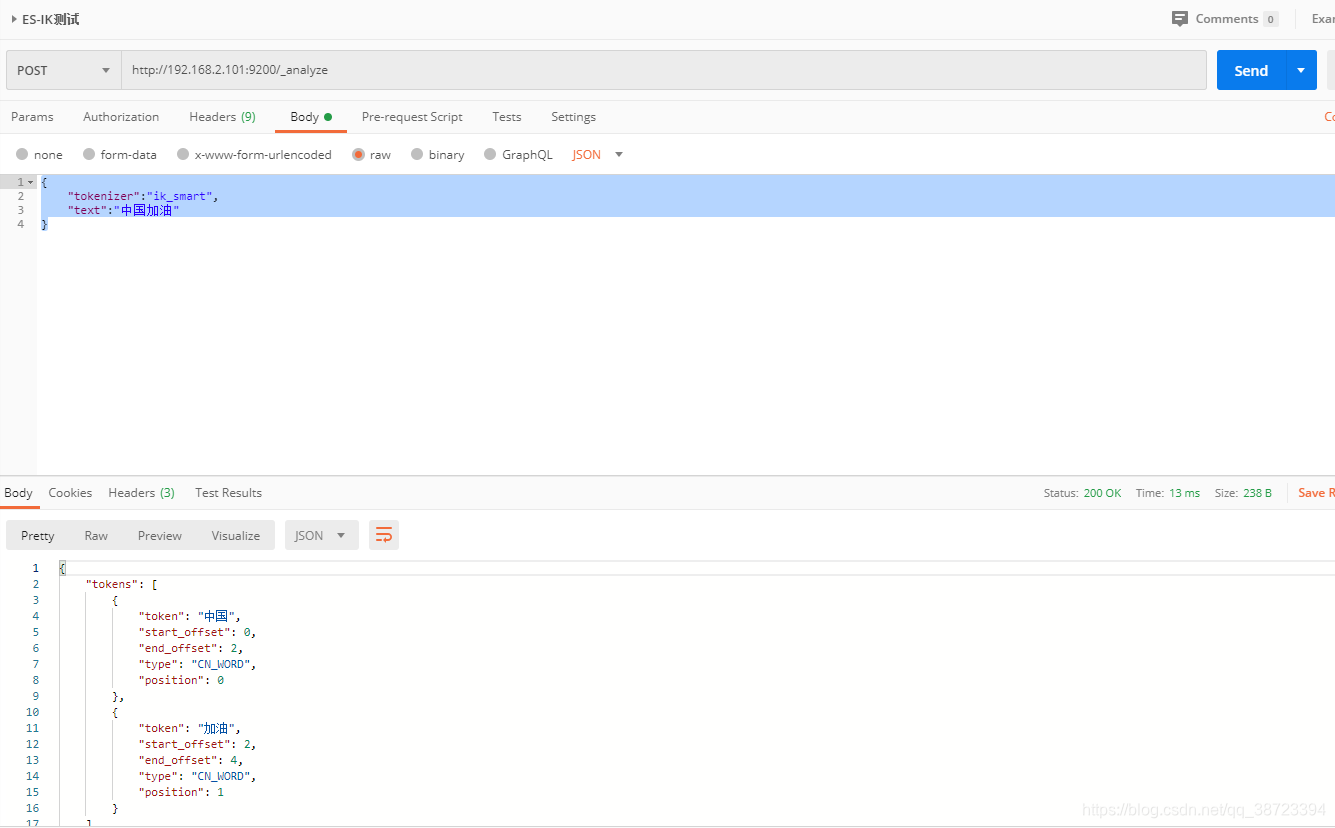Image resolution: width=1335 pixels, height=828 pixels.
Task: Open the JSON format dropdown in the response pane
Action: click(321, 535)
